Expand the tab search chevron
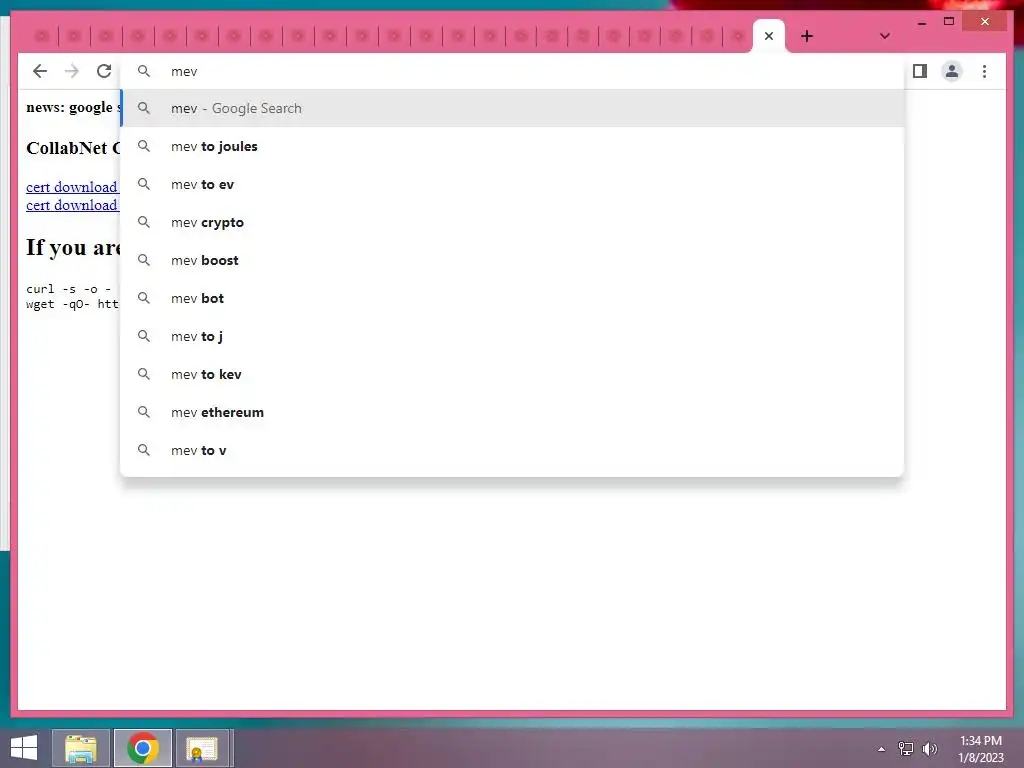 coord(884,36)
